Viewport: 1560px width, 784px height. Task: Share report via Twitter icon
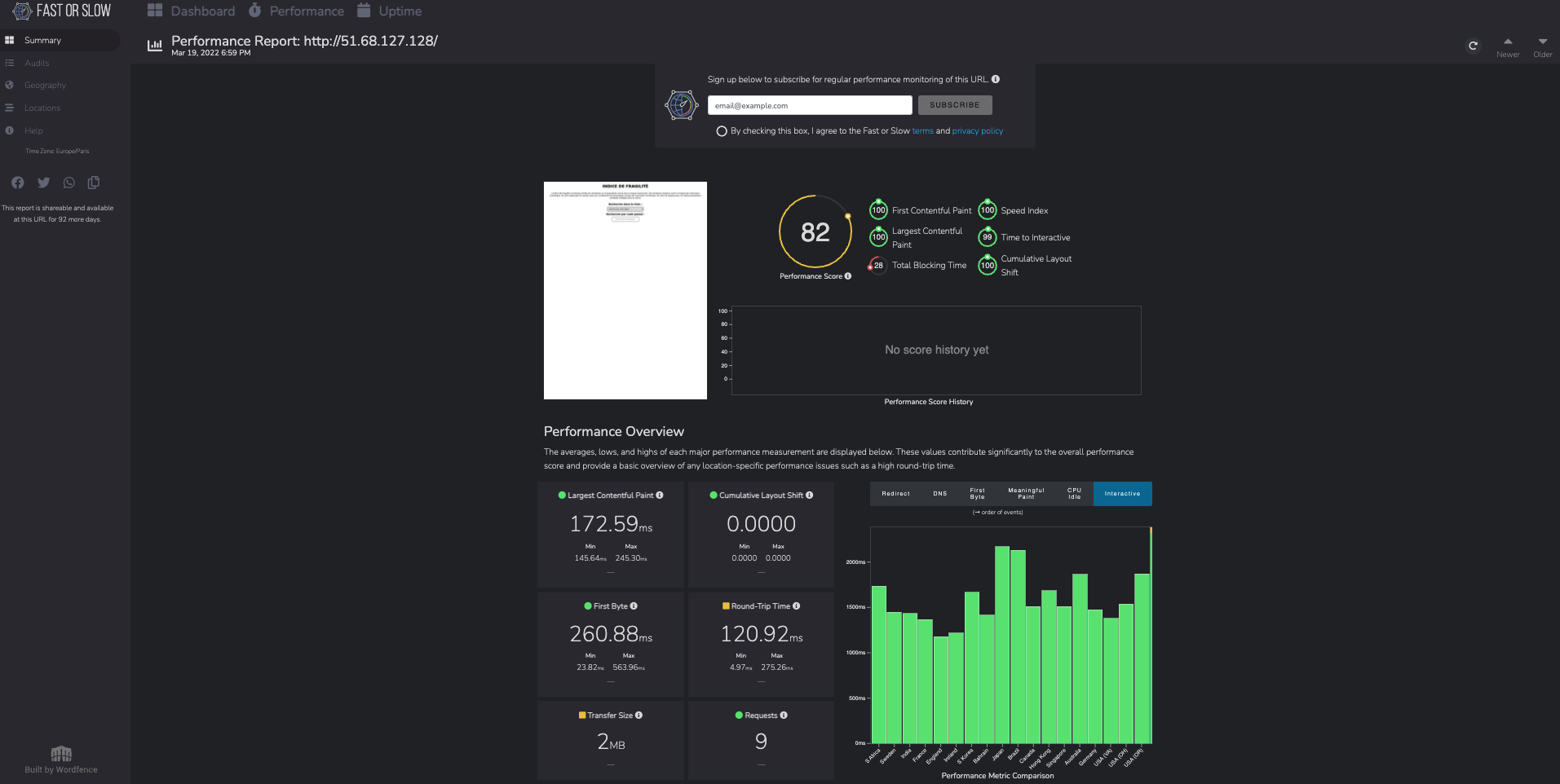(43, 183)
